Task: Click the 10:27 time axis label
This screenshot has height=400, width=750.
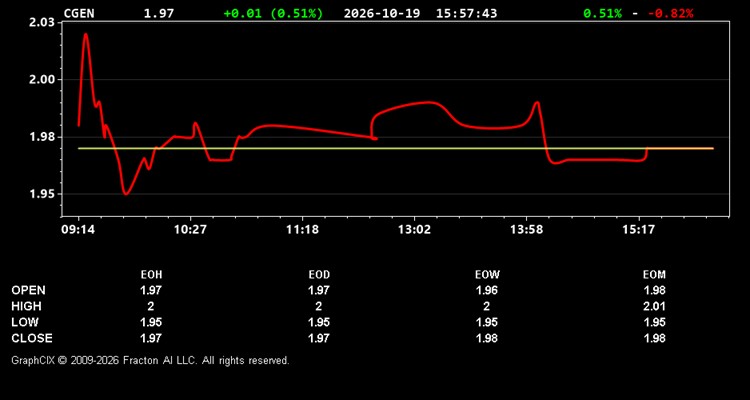Action: tap(190, 230)
